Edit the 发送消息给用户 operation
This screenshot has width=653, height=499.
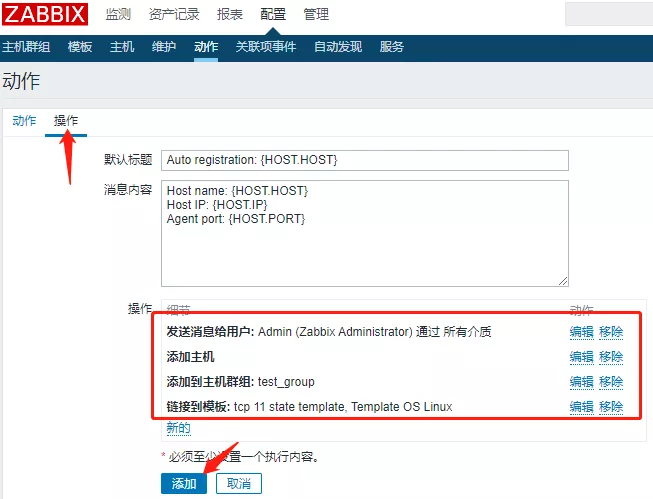581,332
